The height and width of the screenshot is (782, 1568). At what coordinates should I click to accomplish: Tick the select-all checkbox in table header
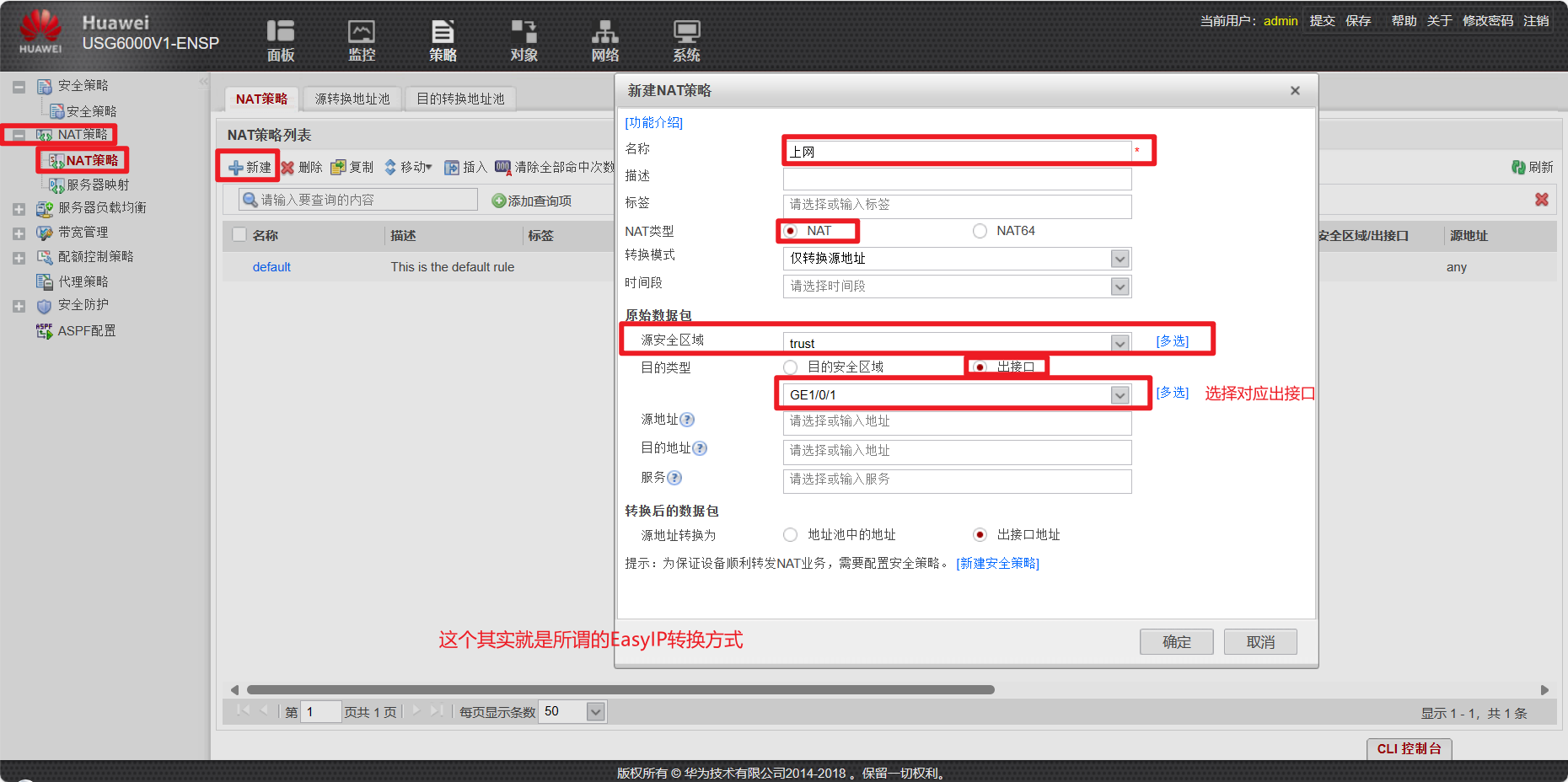239,235
